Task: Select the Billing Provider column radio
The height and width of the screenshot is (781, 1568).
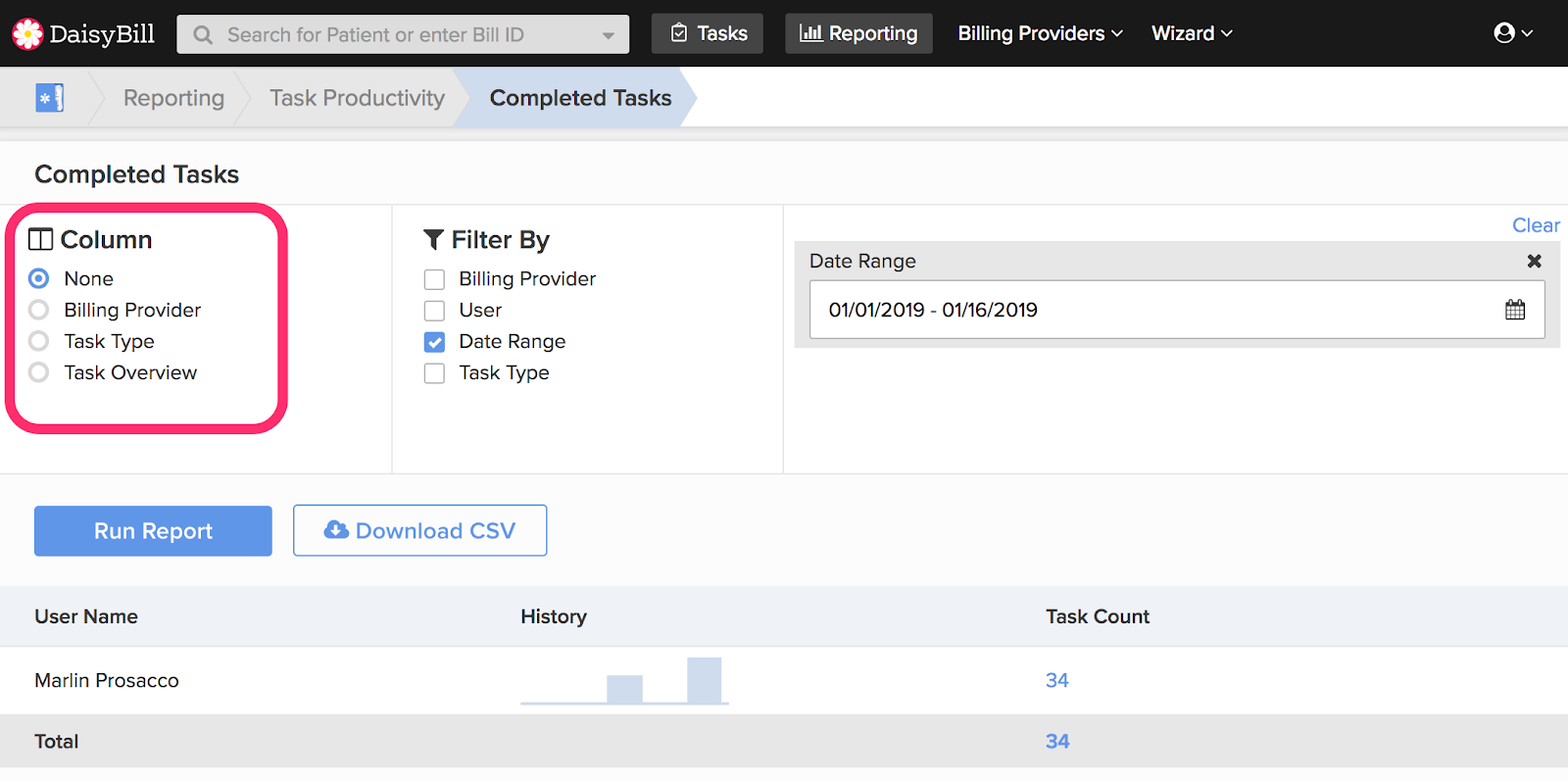Action: point(39,310)
